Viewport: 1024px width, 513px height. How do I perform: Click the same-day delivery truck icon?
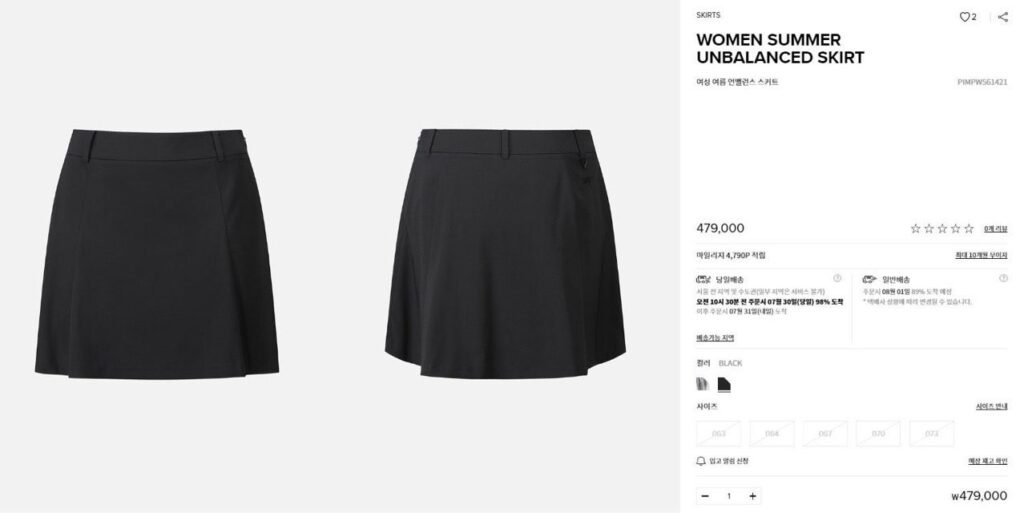[703, 279]
